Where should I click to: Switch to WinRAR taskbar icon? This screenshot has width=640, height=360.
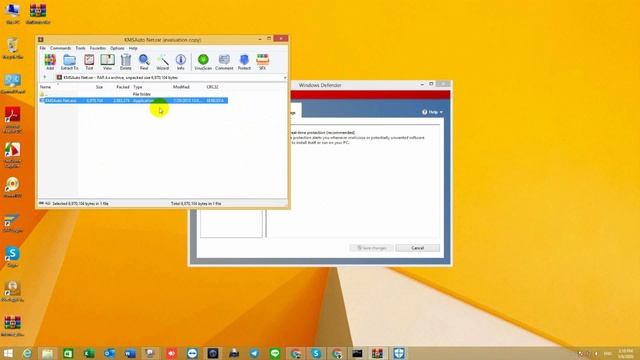pyautogui.click(x=377, y=353)
